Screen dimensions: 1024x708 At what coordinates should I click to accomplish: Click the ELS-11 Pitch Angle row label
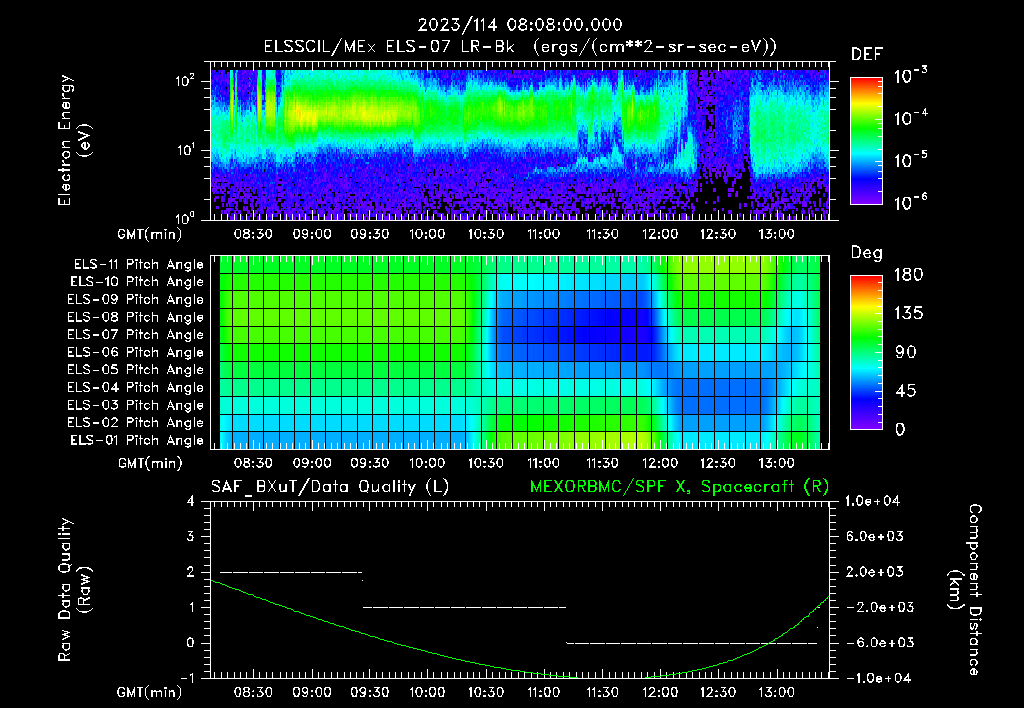pyautogui.click(x=138, y=265)
